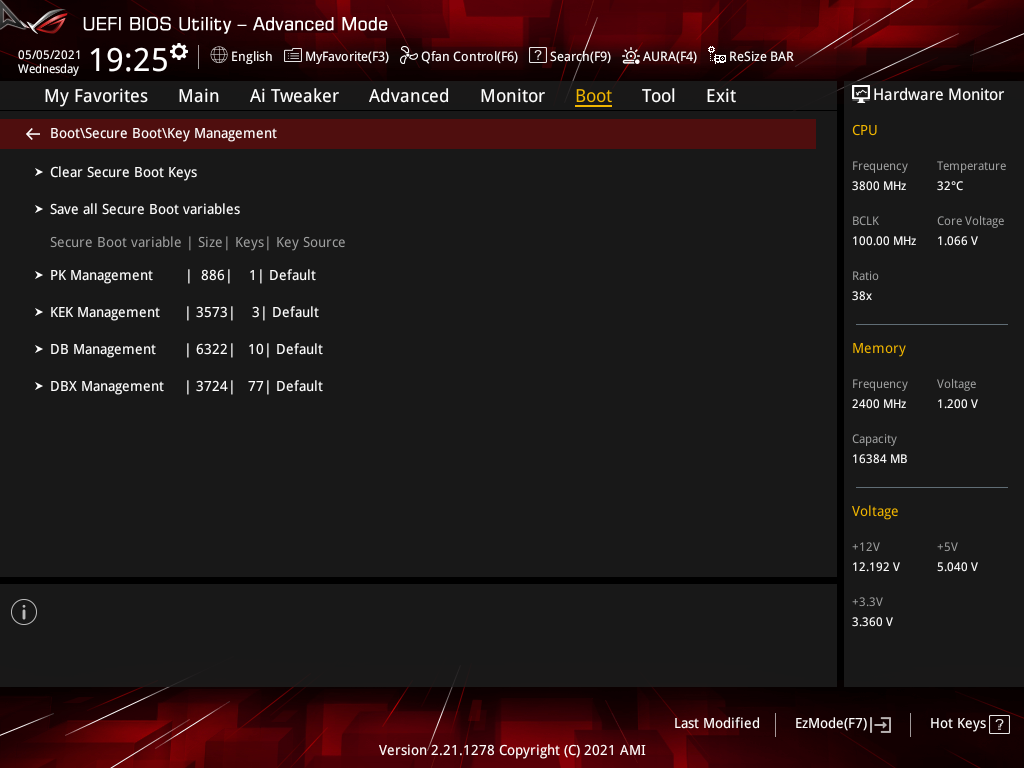This screenshot has height=768, width=1024.
Task: Click the EzMode exit arrow icon
Action: 882,724
